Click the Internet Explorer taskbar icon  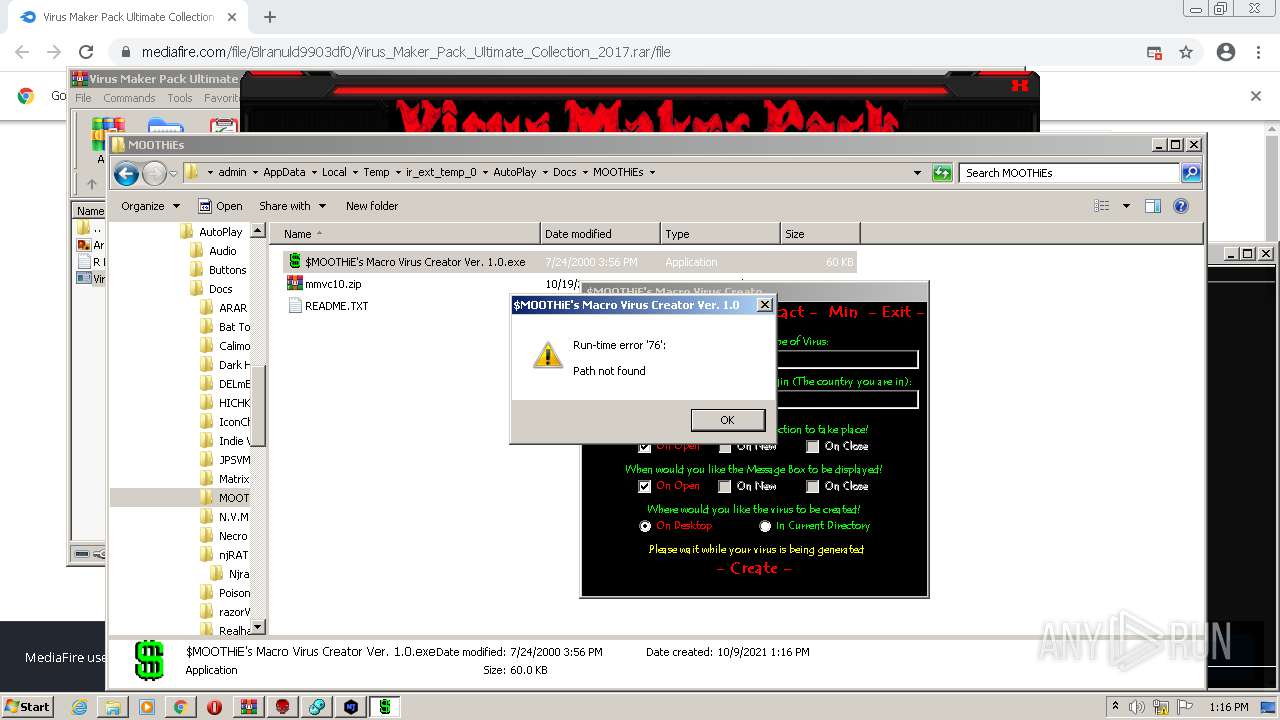79,707
